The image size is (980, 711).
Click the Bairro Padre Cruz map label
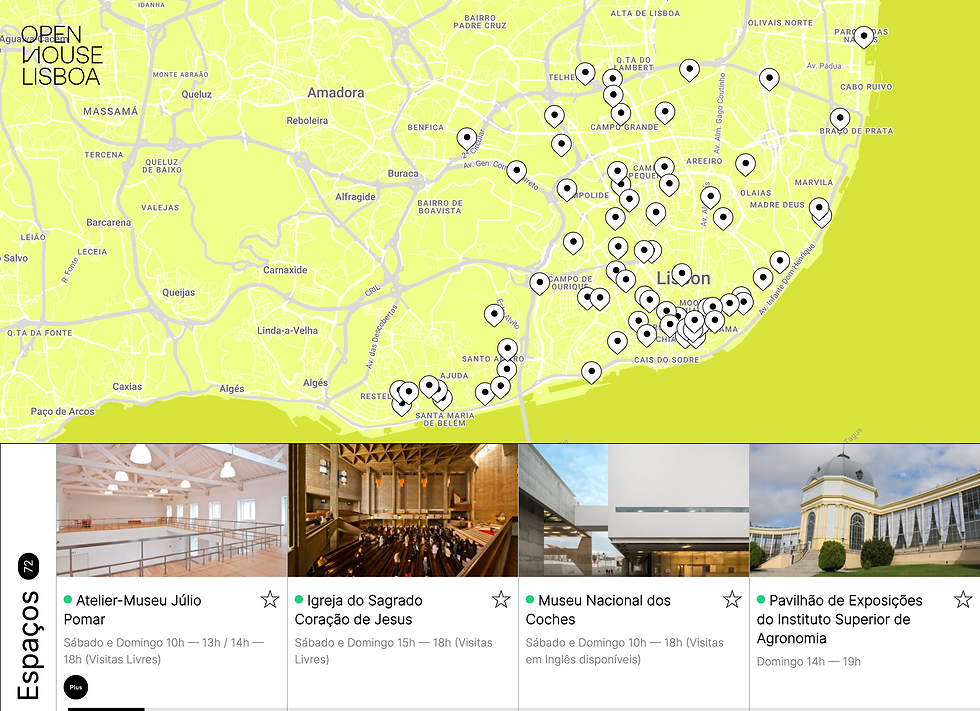pyautogui.click(x=480, y=22)
